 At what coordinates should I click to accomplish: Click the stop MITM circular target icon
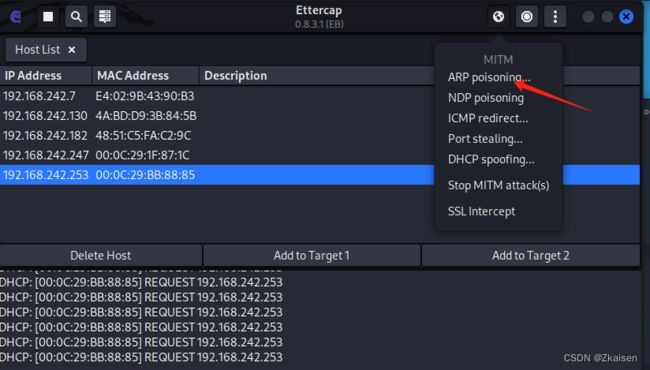[x=526, y=17]
